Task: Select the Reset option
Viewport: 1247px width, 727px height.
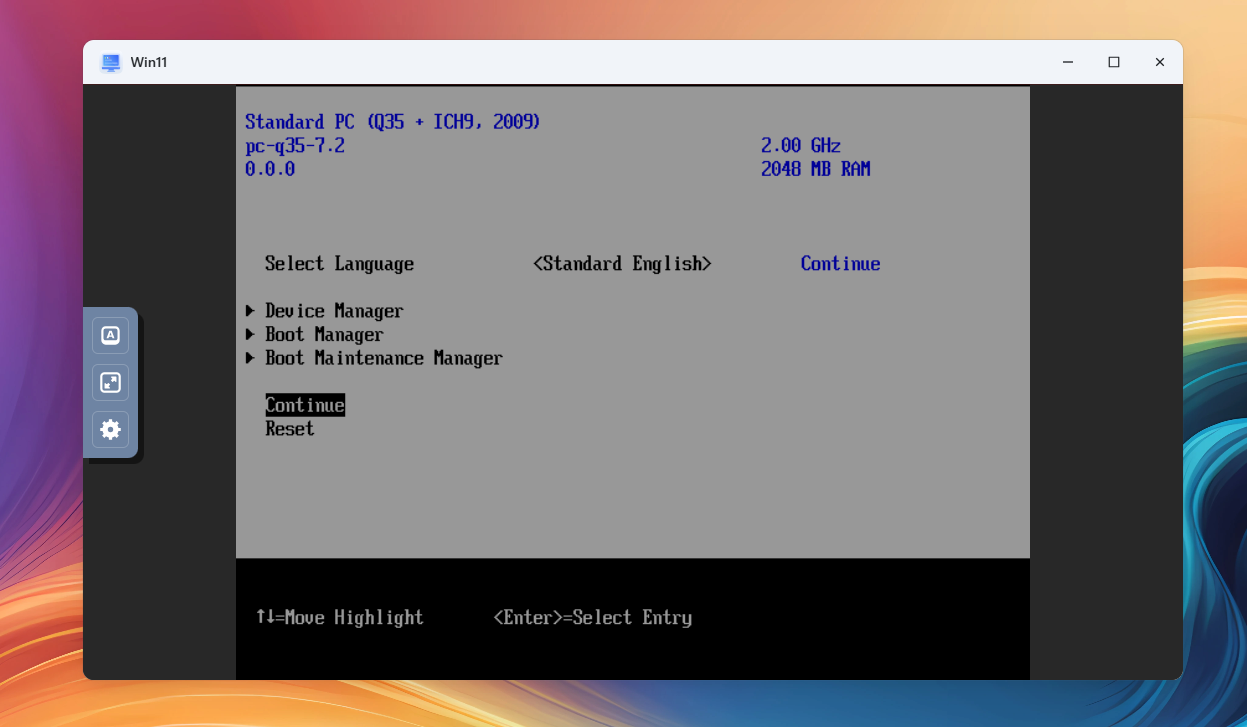Action: (x=289, y=429)
